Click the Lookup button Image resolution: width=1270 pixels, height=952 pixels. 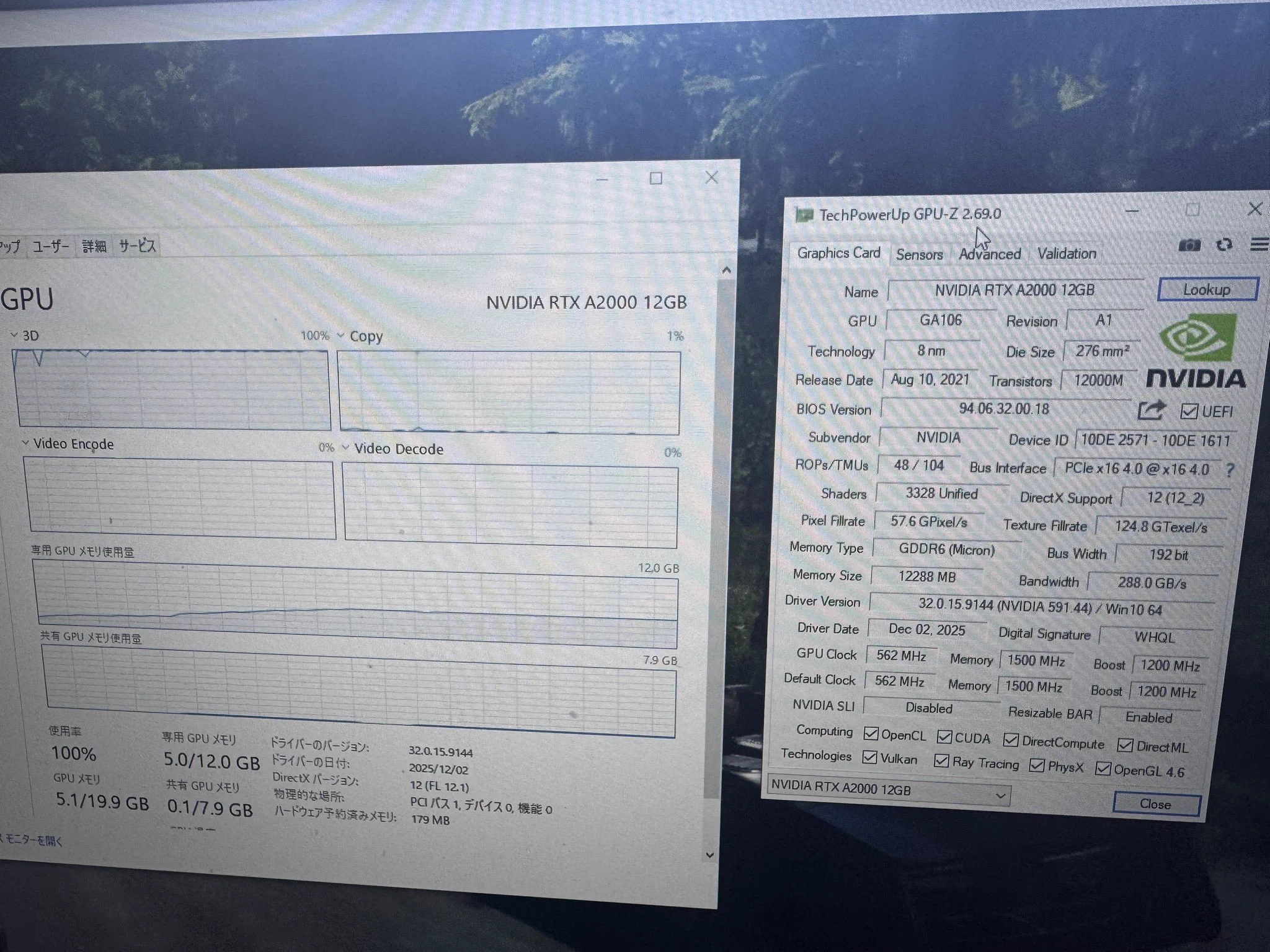[x=1207, y=289]
